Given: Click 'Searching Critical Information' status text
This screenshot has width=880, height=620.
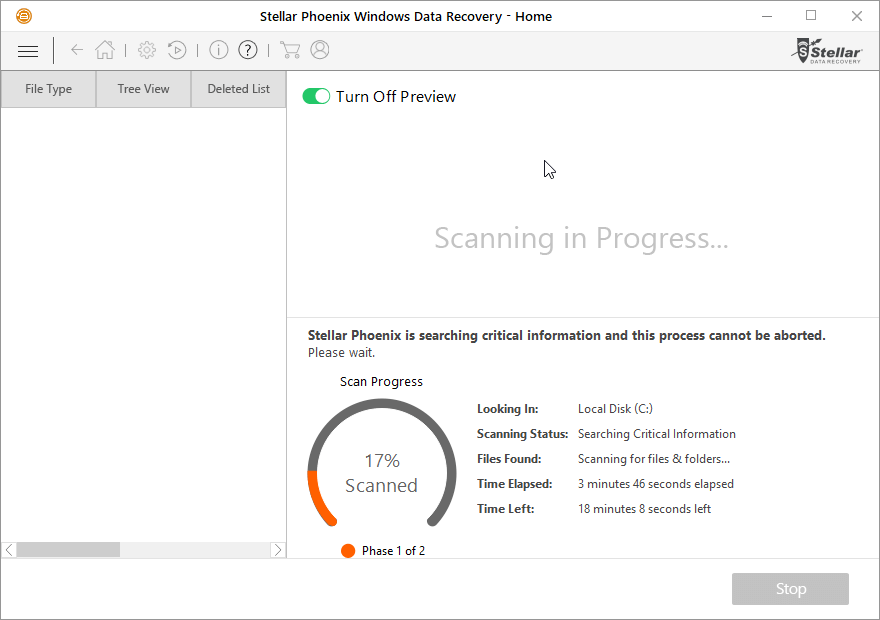Looking at the screenshot, I should (657, 434).
